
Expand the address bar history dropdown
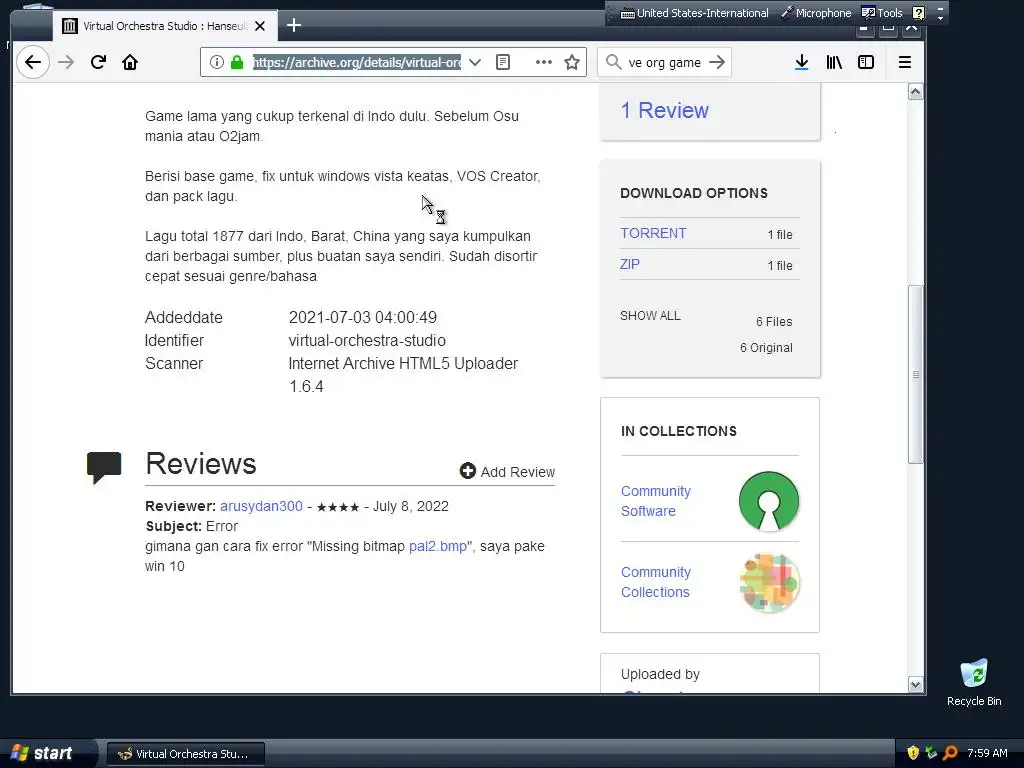pos(475,62)
